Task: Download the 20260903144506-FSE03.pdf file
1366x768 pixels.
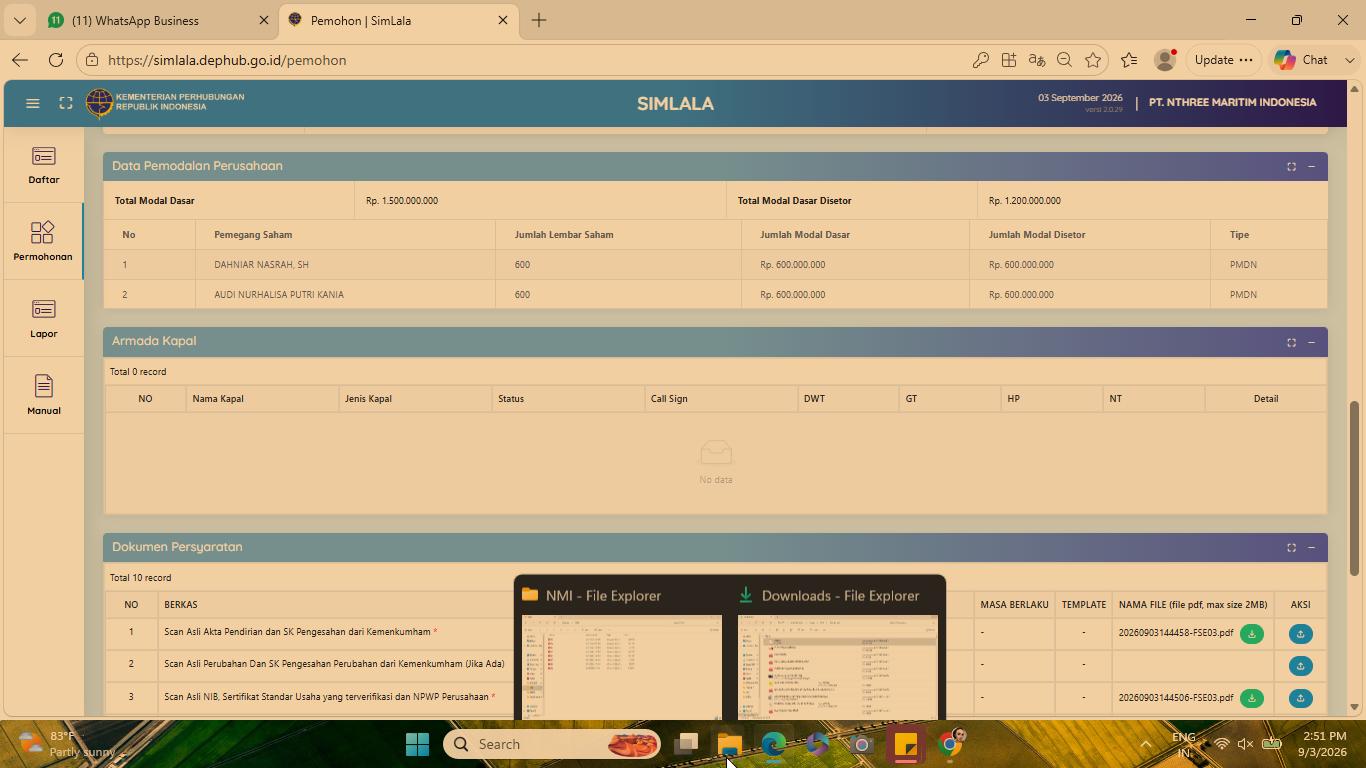Action: [x=1251, y=698]
